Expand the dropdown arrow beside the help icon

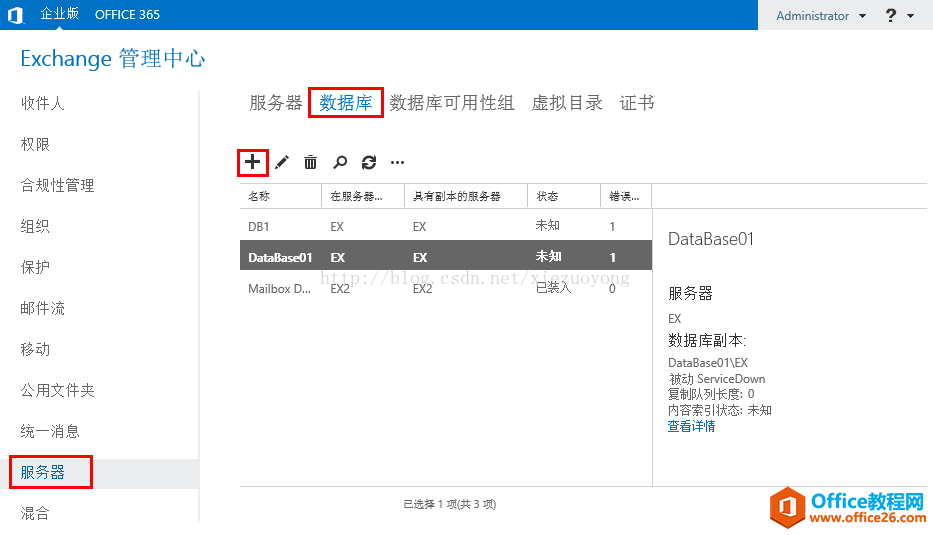(910, 16)
